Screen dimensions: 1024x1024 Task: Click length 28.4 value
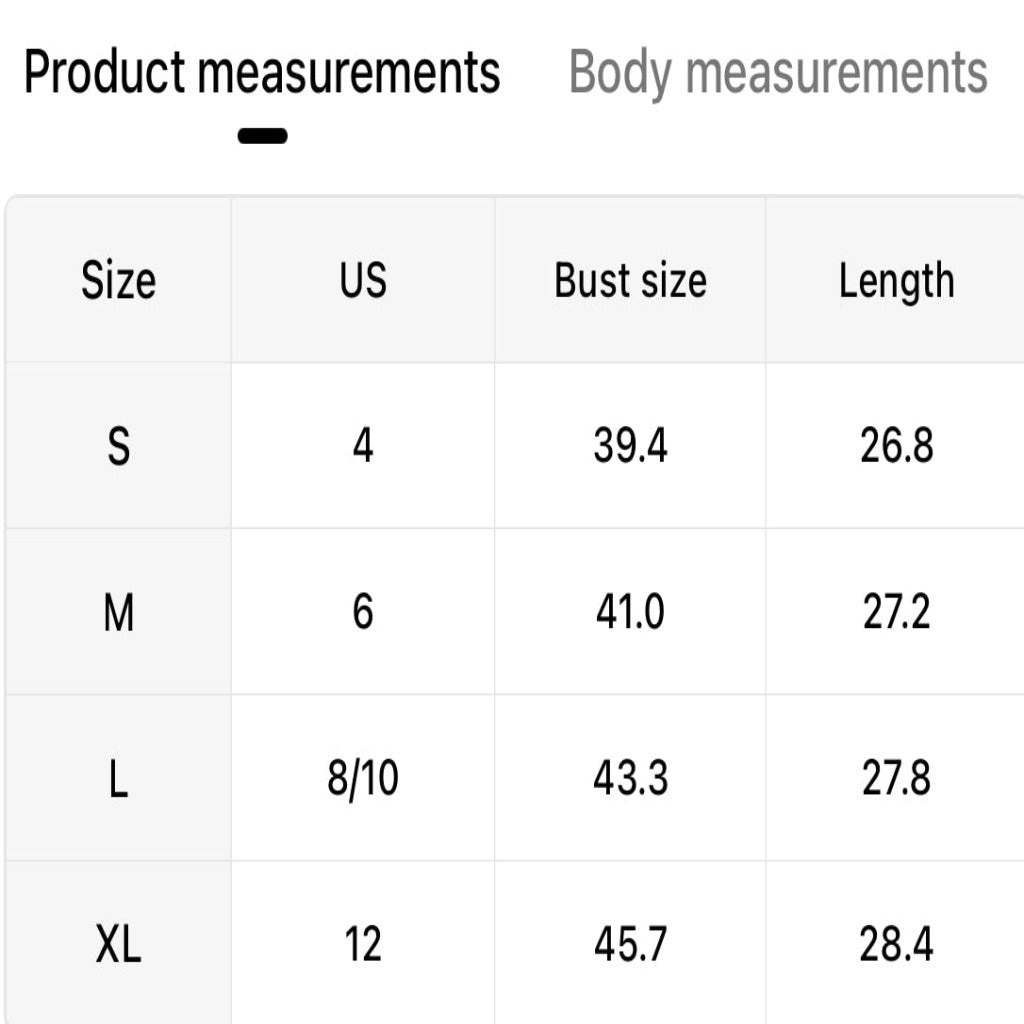896,944
